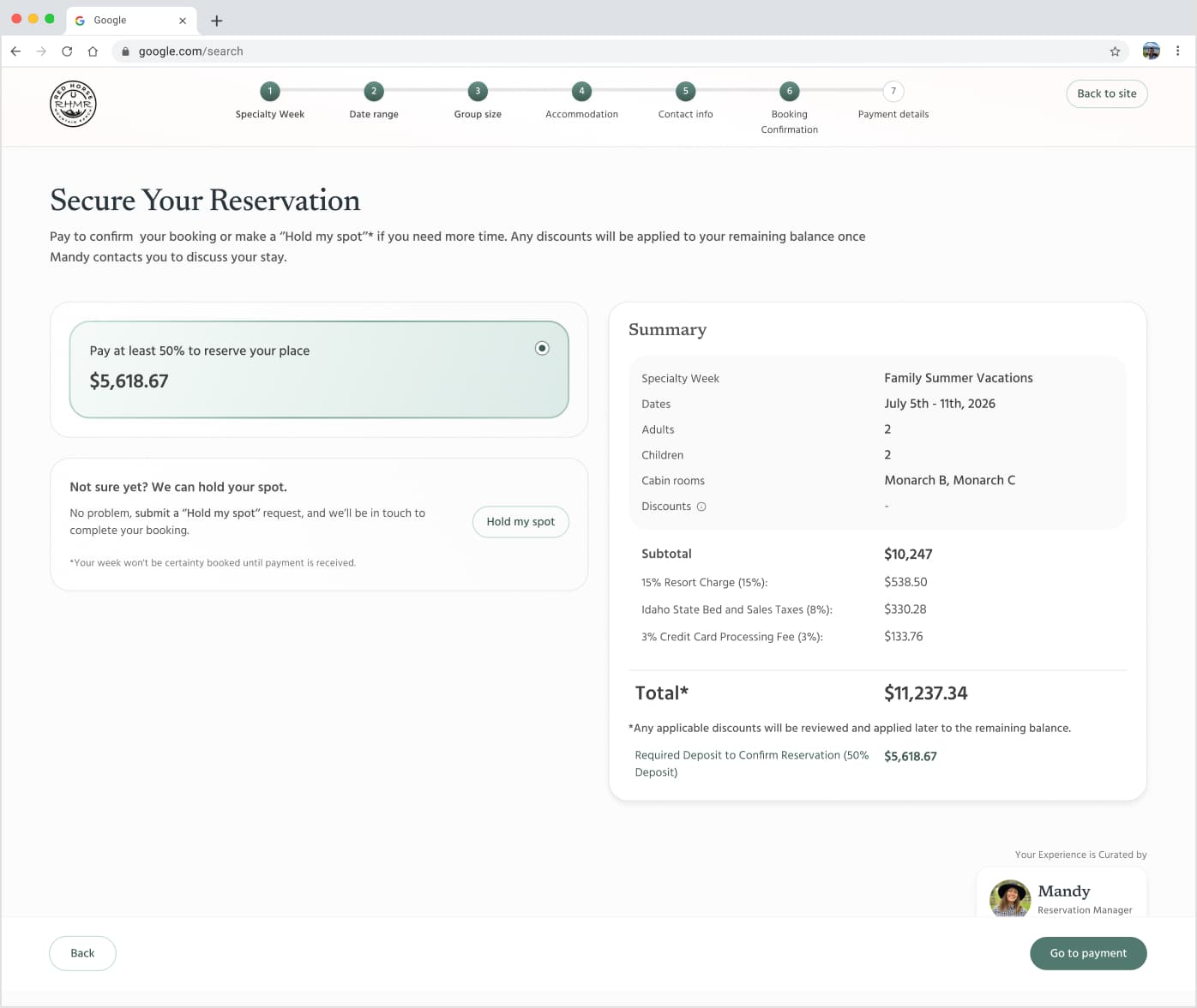Bookmark page with star icon
The height and width of the screenshot is (1008, 1197).
1115,51
